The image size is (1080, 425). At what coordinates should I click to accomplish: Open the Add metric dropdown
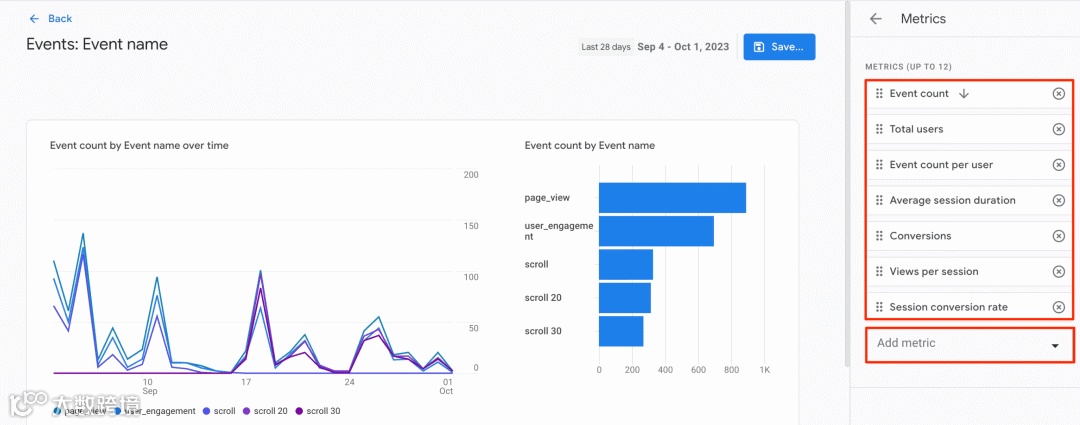click(970, 344)
